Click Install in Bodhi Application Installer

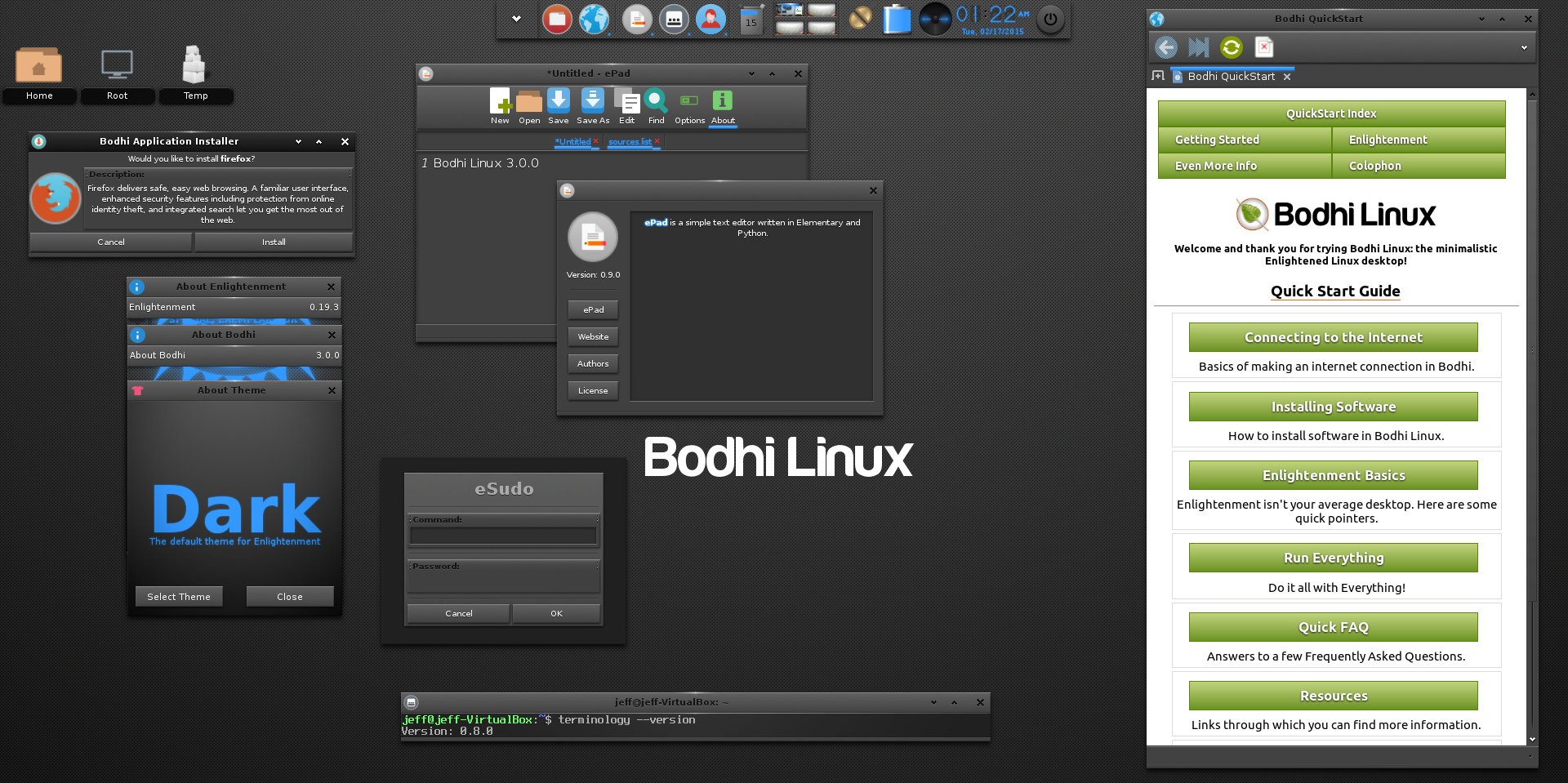pyautogui.click(x=274, y=242)
